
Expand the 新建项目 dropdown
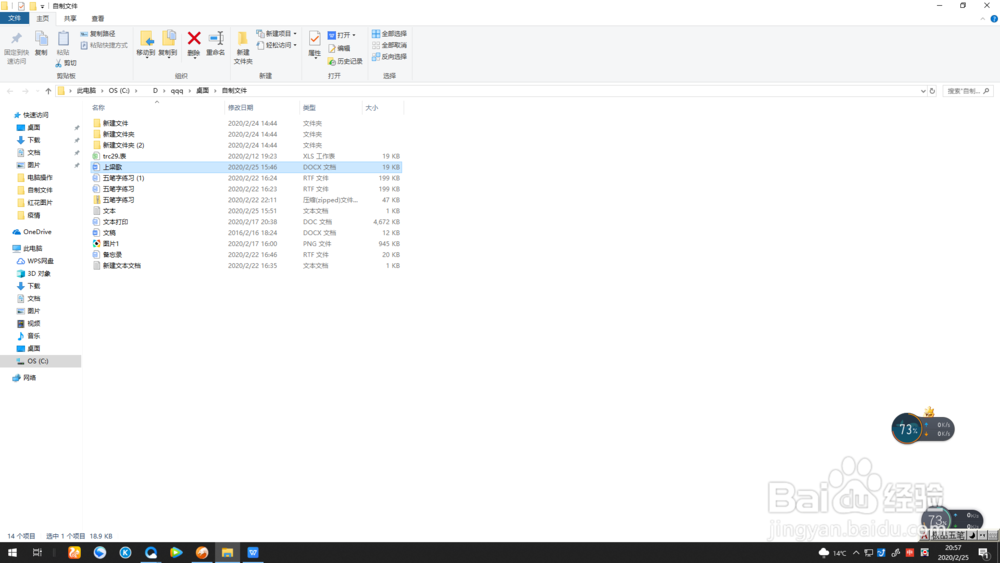(x=295, y=34)
